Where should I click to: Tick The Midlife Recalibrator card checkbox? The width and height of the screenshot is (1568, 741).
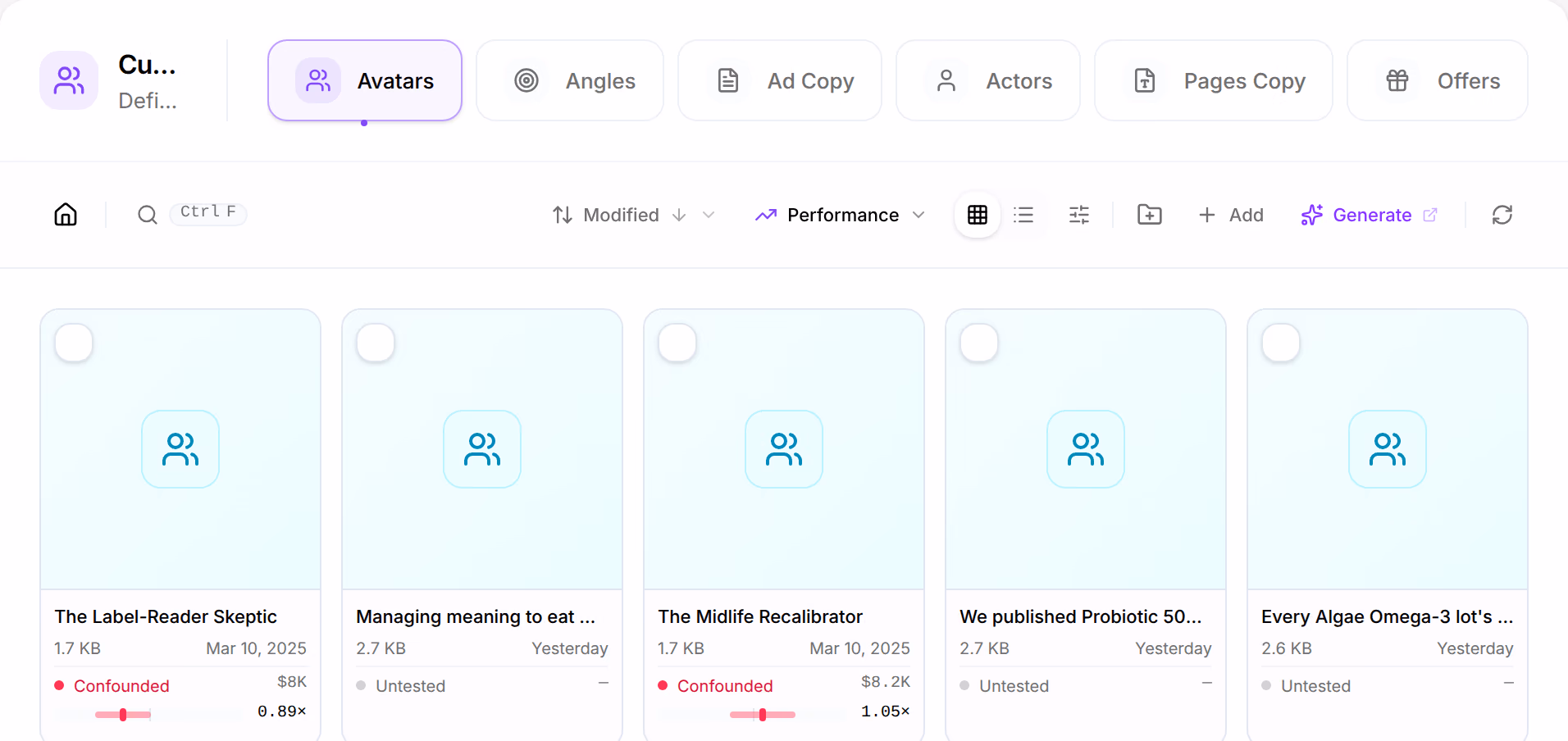pyautogui.click(x=677, y=343)
